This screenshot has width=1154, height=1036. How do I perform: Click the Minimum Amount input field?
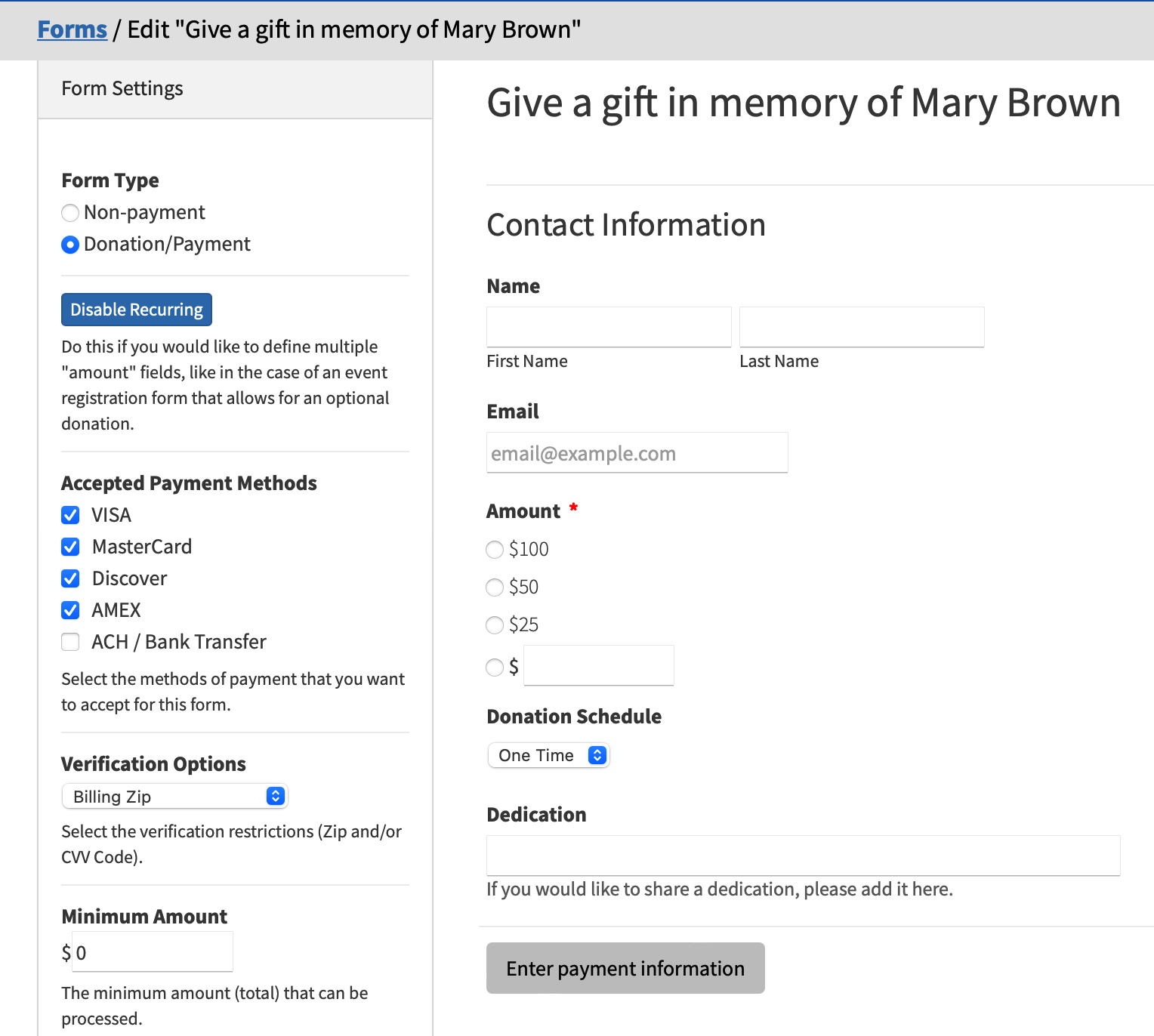[x=153, y=951]
